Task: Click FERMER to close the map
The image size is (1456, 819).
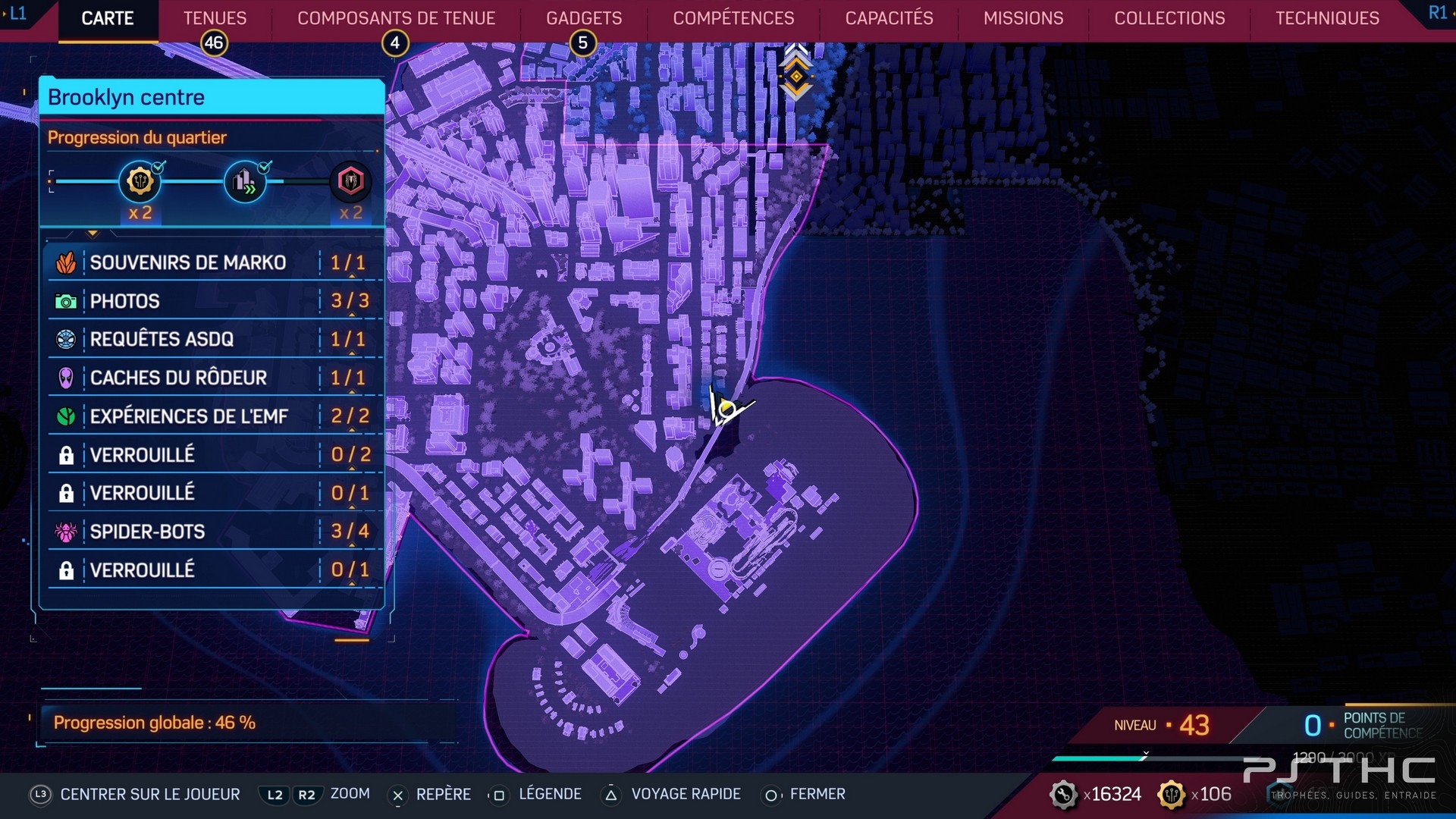Action: 817,794
